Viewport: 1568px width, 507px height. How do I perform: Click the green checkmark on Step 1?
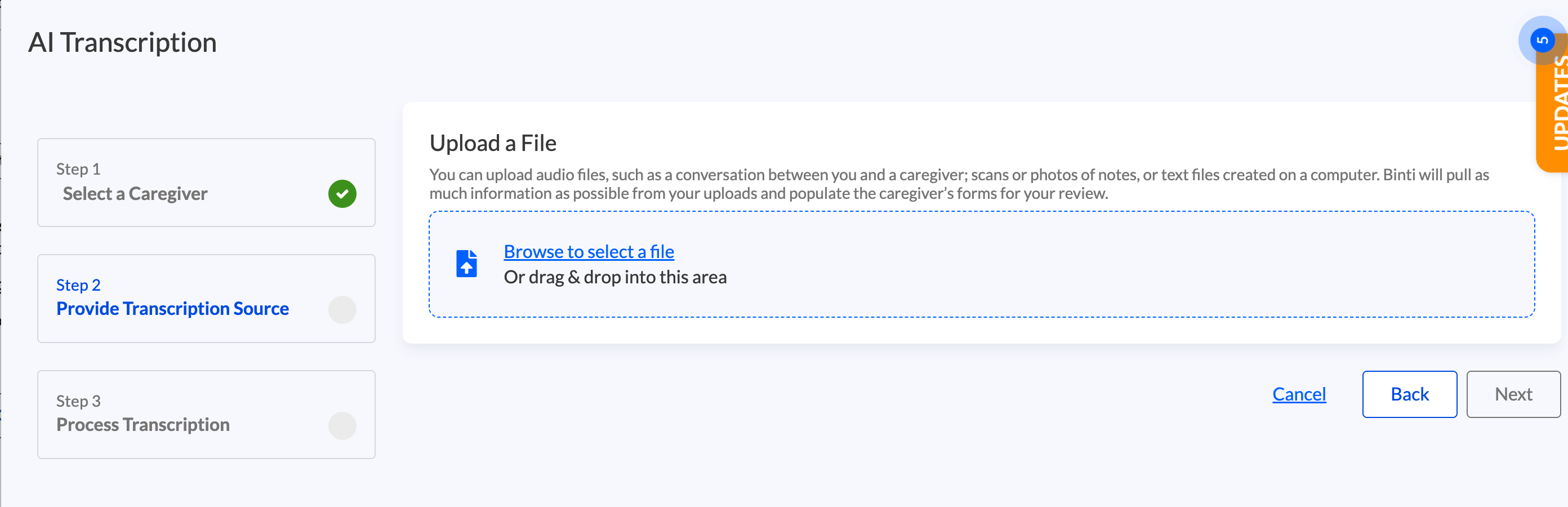[x=342, y=194]
